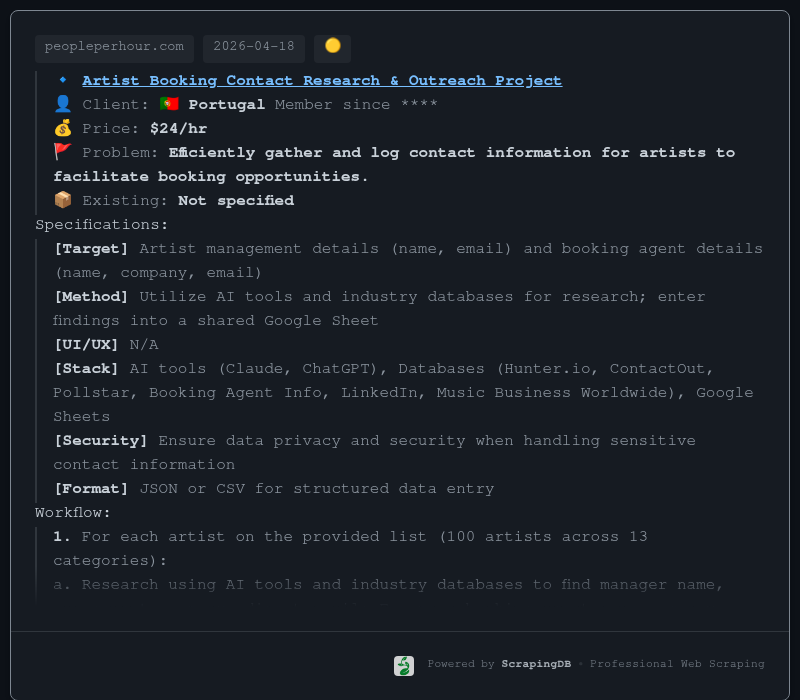
Task: Click the Portugal flag icon
Action: (x=169, y=104)
